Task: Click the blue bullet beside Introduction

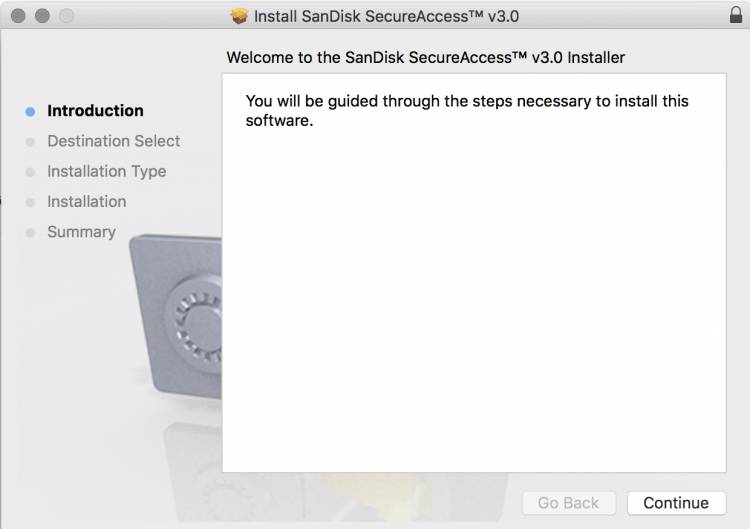Action: [x=30, y=111]
